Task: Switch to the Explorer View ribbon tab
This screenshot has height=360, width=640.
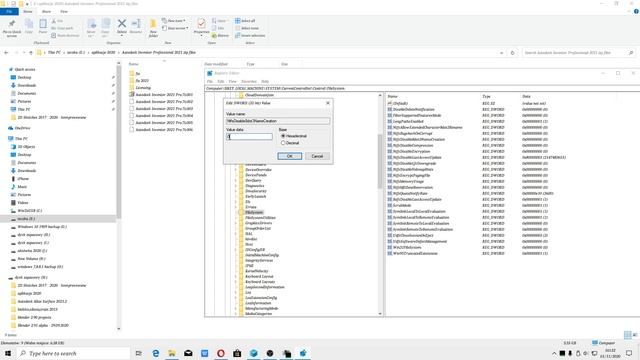Action: [64, 11]
